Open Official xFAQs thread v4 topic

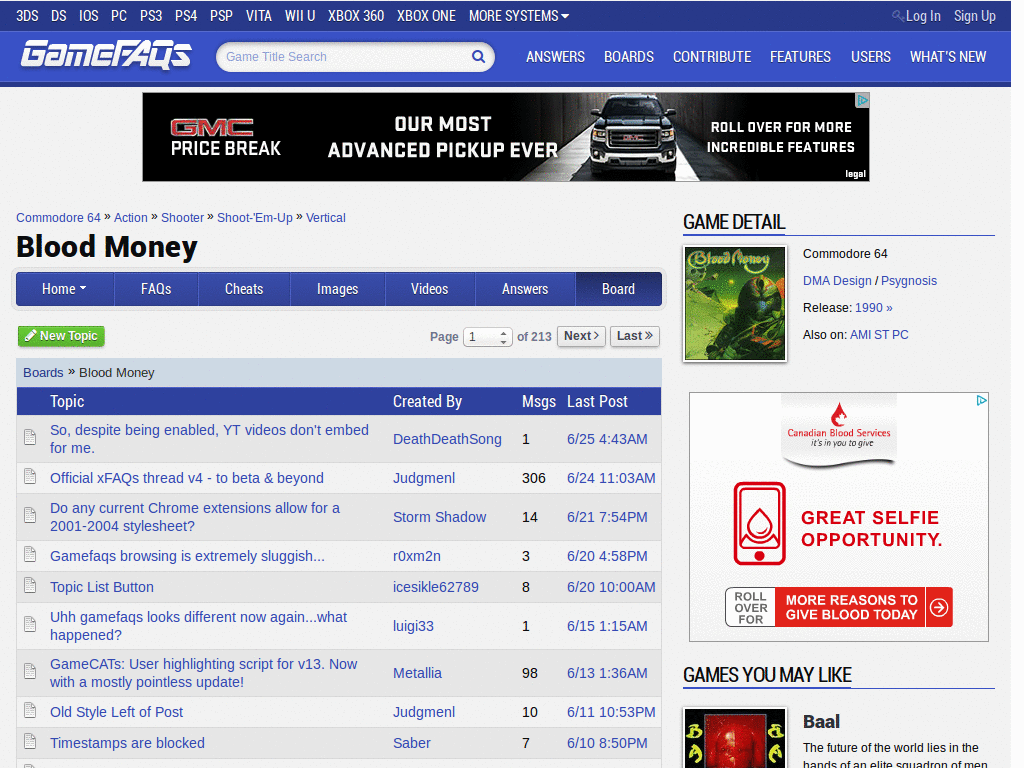point(187,478)
